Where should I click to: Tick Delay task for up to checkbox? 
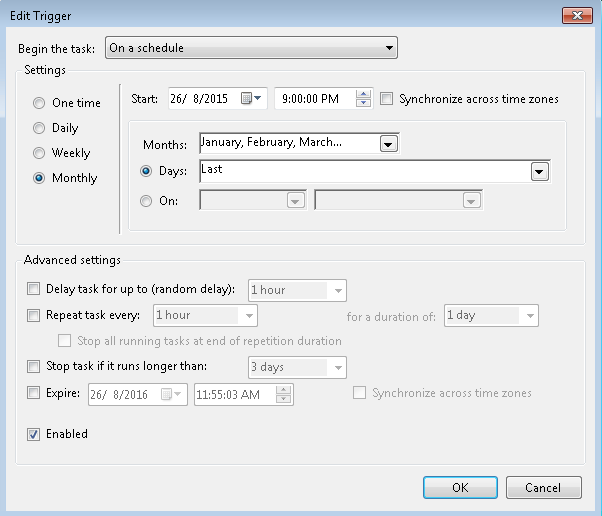[33, 289]
